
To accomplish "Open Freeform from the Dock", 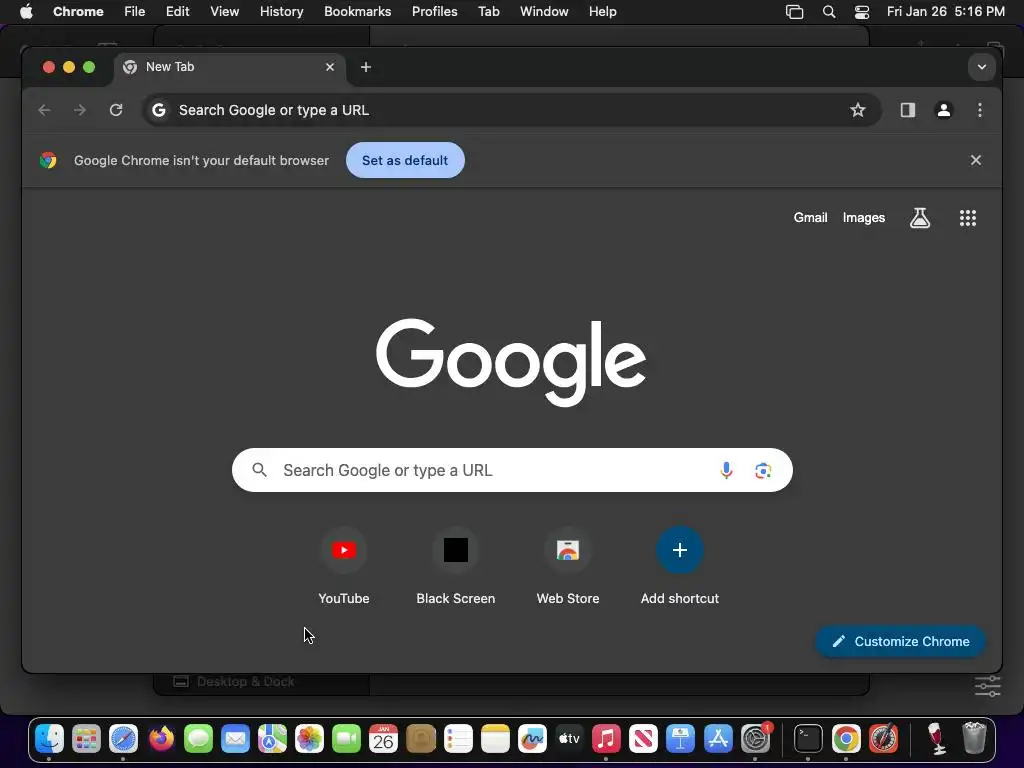I will 532,739.
